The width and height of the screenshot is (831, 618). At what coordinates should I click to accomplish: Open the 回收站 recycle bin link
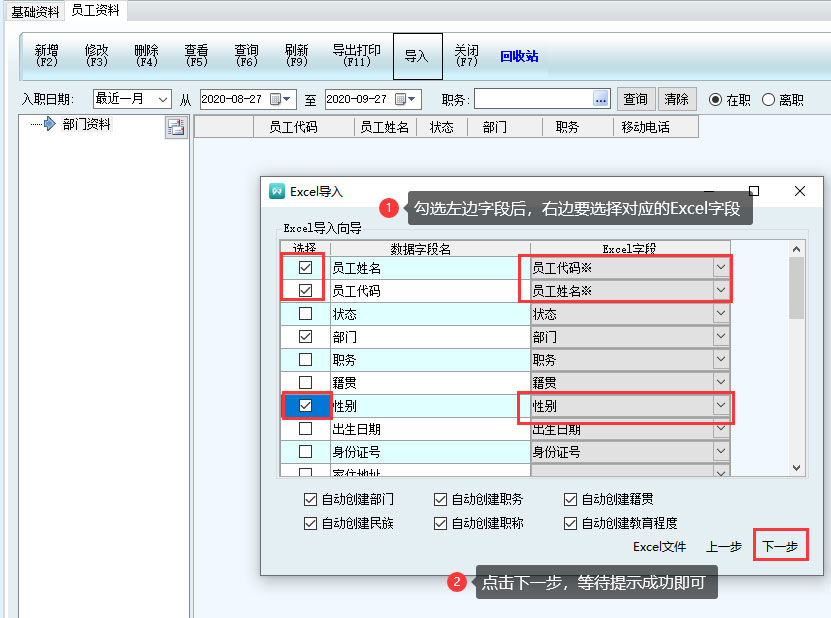click(519, 57)
